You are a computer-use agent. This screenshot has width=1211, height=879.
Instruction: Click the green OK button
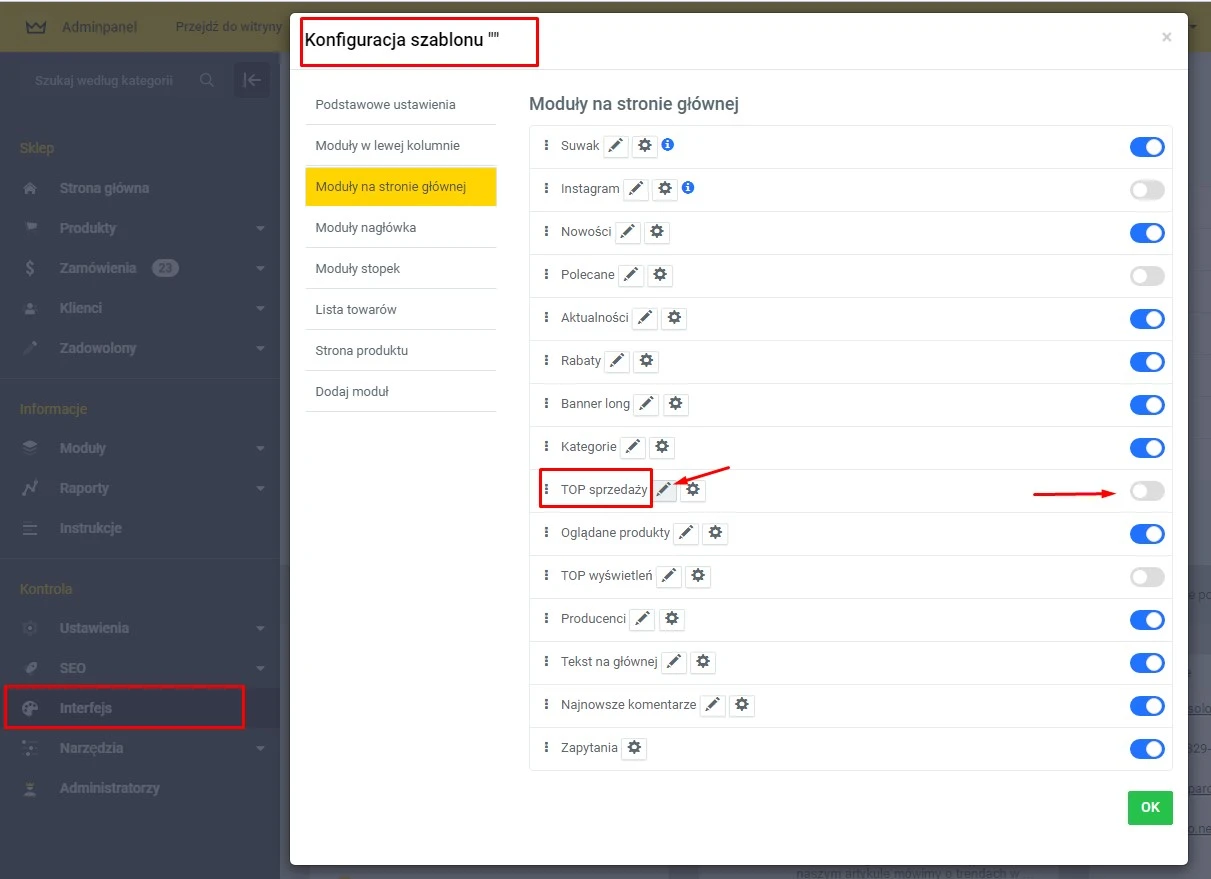pyautogui.click(x=1149, y=807)
